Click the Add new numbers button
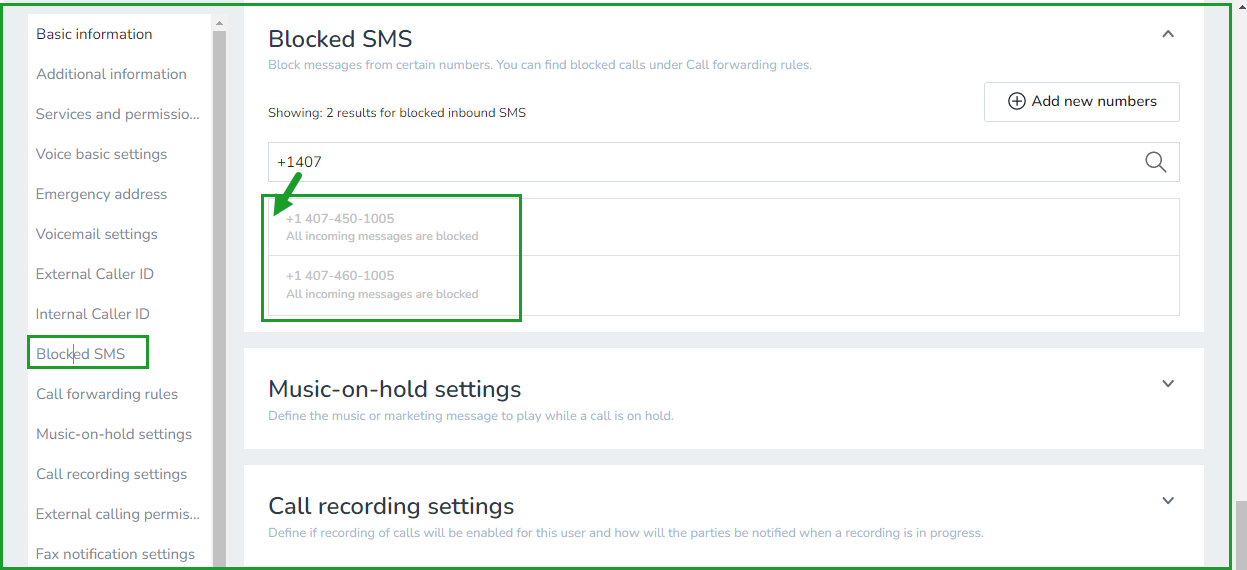Image resolution: width=1247 pixels, height=570 pixels. pyautogui.click(x=1082, y=102)
